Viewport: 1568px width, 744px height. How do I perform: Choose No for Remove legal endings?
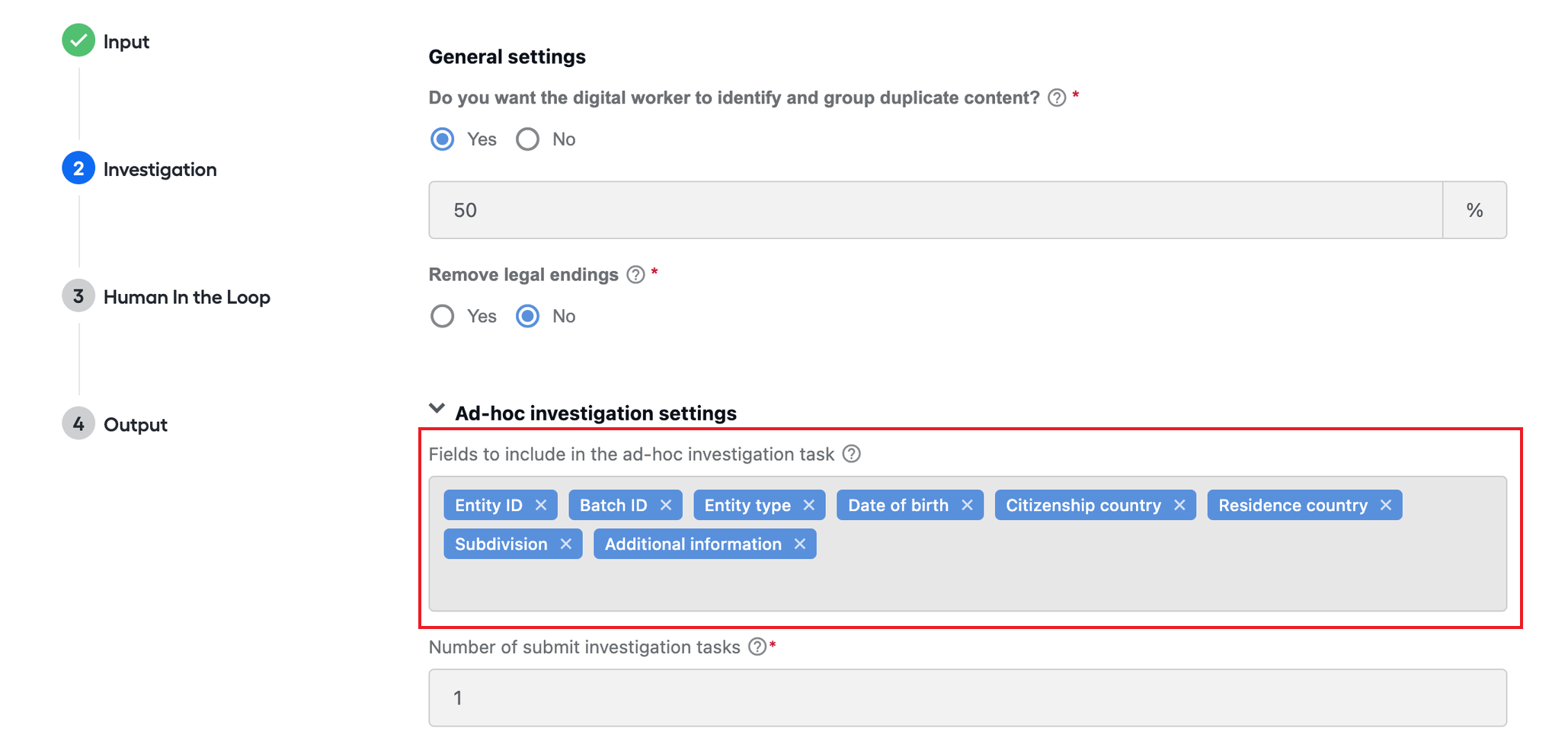(x=527, y=316)
